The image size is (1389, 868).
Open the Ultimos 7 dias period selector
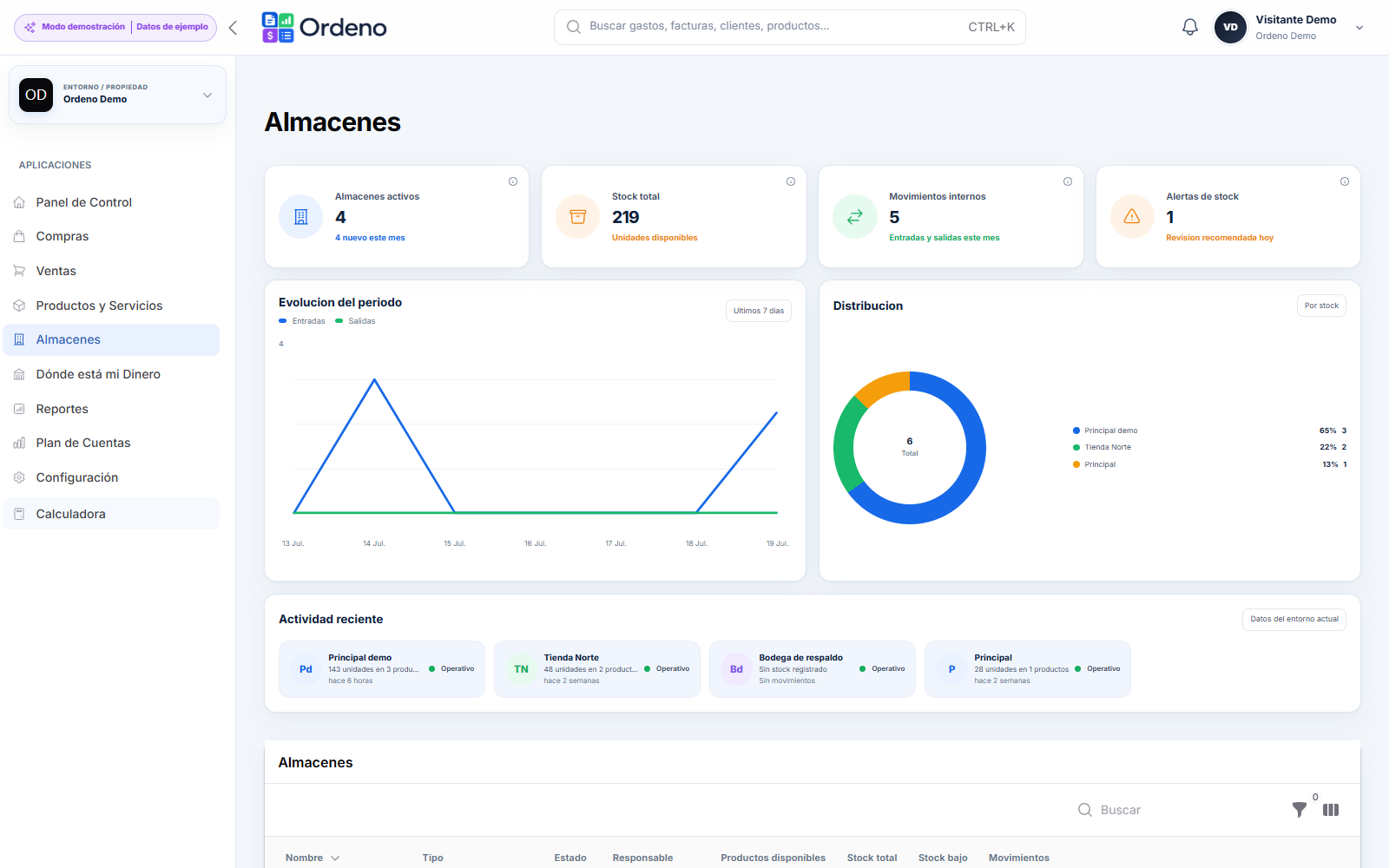click(x=759, y=311)
